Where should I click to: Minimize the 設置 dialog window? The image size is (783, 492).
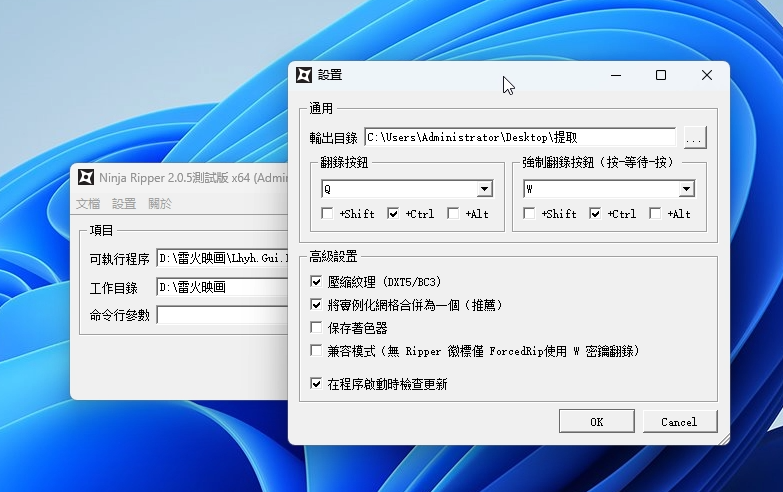coord(616,75)
